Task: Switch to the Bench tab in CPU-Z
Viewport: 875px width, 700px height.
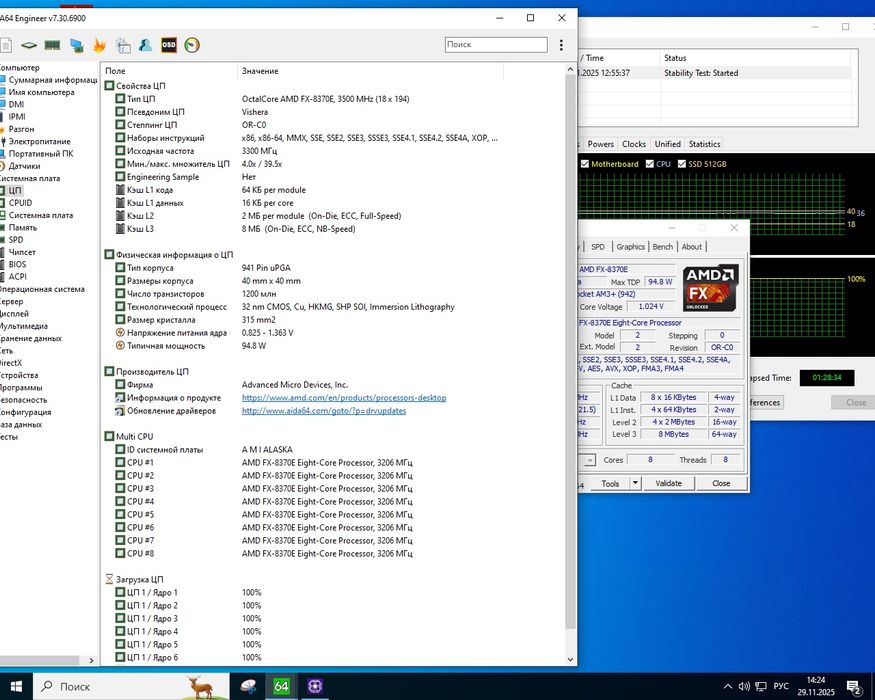Action: coord(663,247)
